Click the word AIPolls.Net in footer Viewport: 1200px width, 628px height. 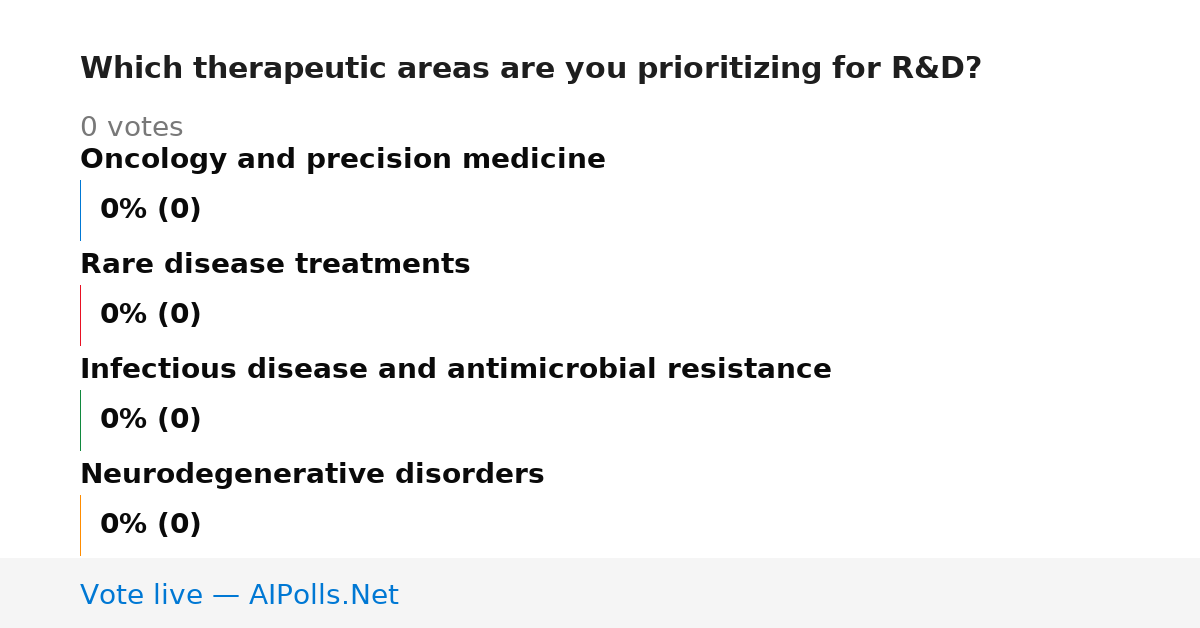[324, 595]
